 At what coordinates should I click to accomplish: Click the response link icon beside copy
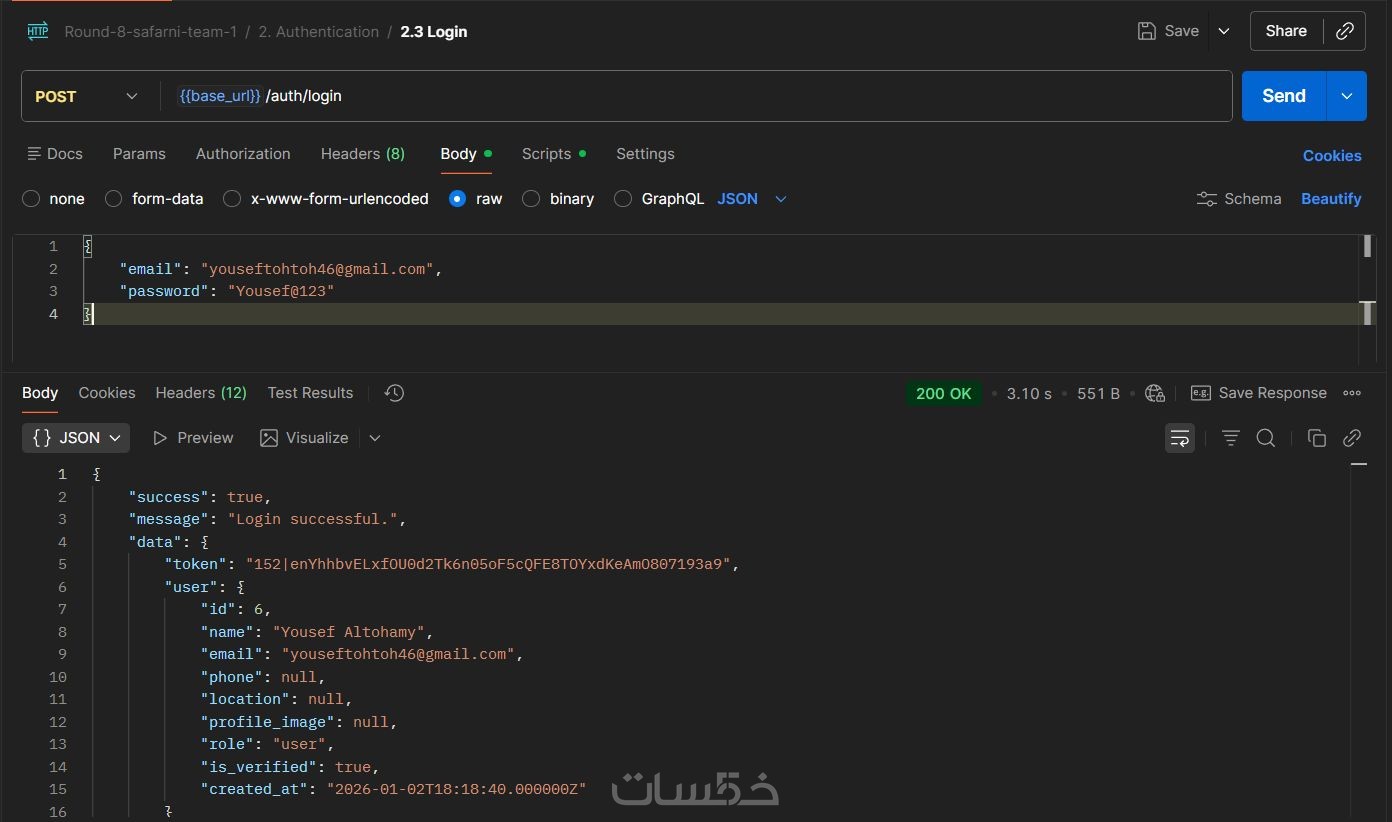[x=1352, y=438]
